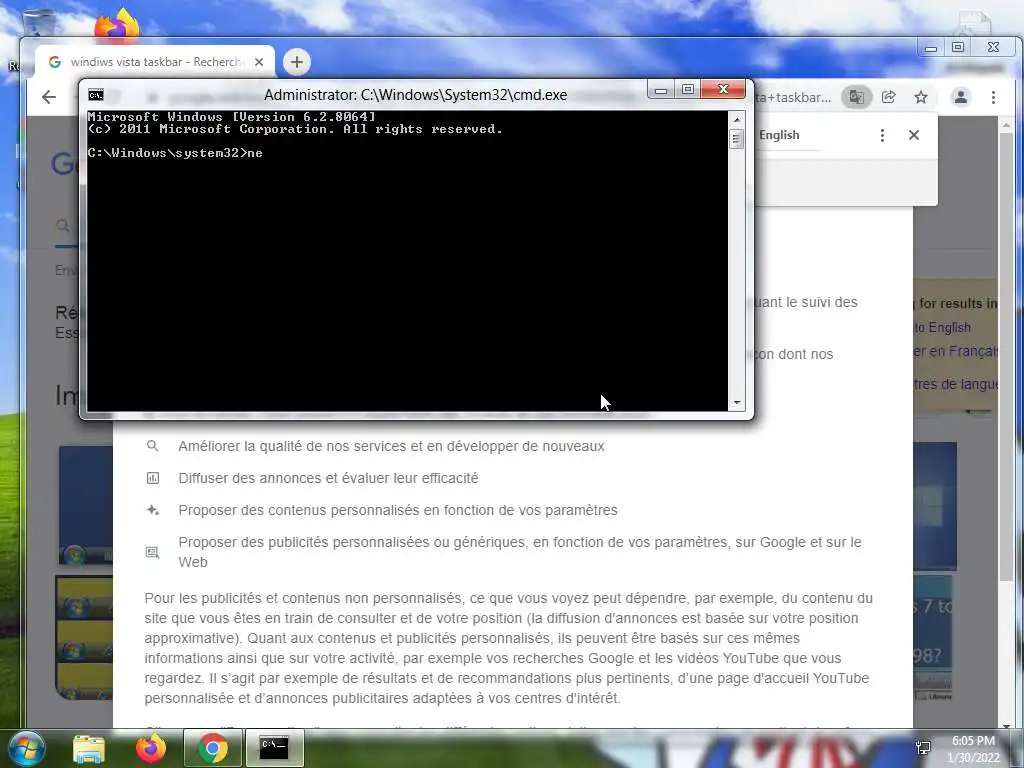Open the cmd window system menu icon
Image resolution: width=1024 pixels, height=768 pixels.
(x=96, y=95)
